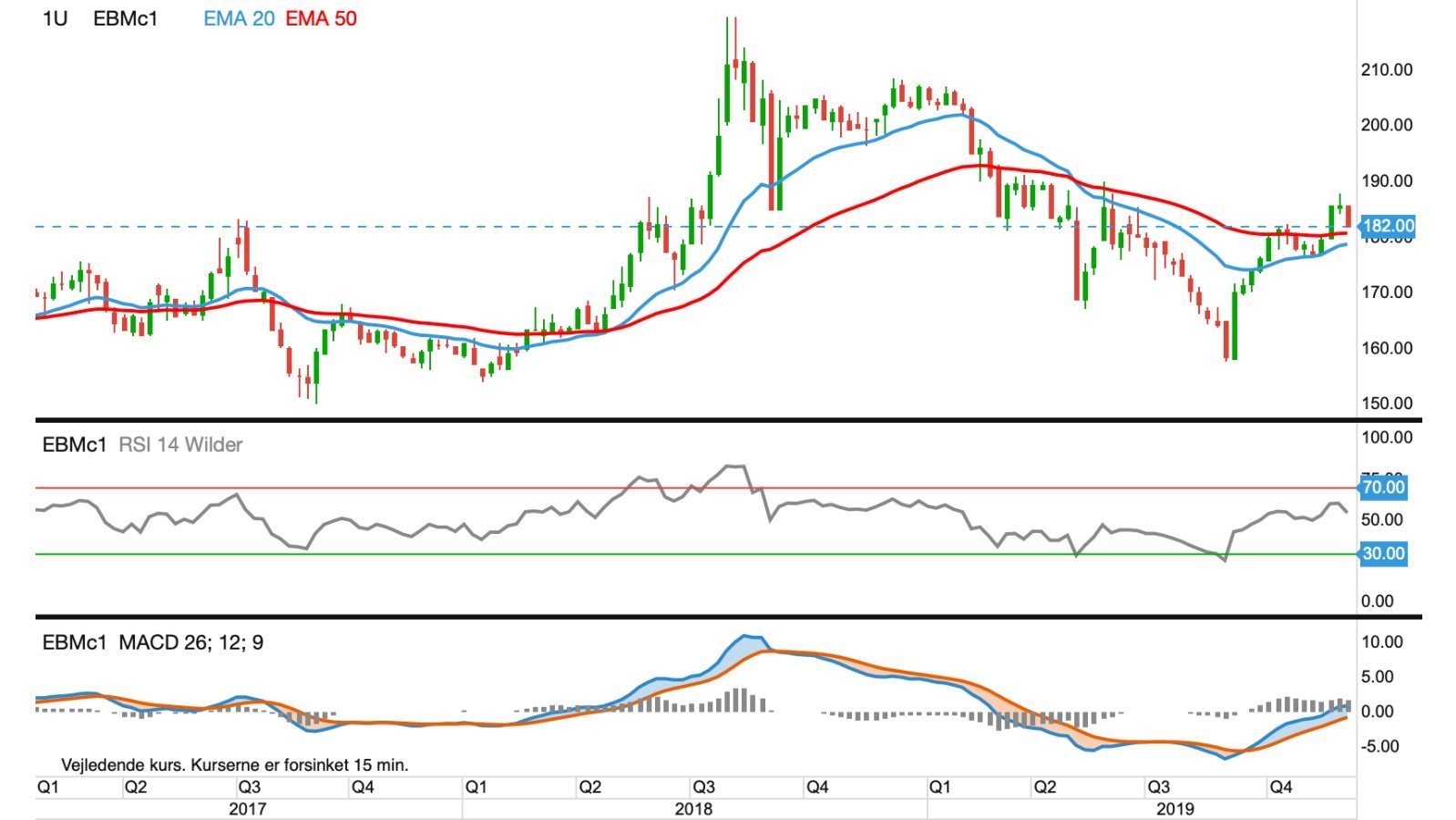
Task: Click the 210.00 price axis label
Action: pos(1387,70)
